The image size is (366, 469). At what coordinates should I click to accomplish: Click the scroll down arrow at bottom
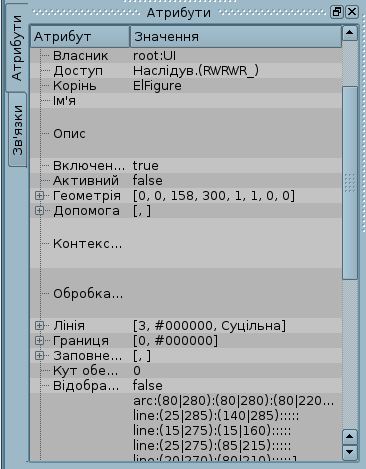[x=350, y=452]
